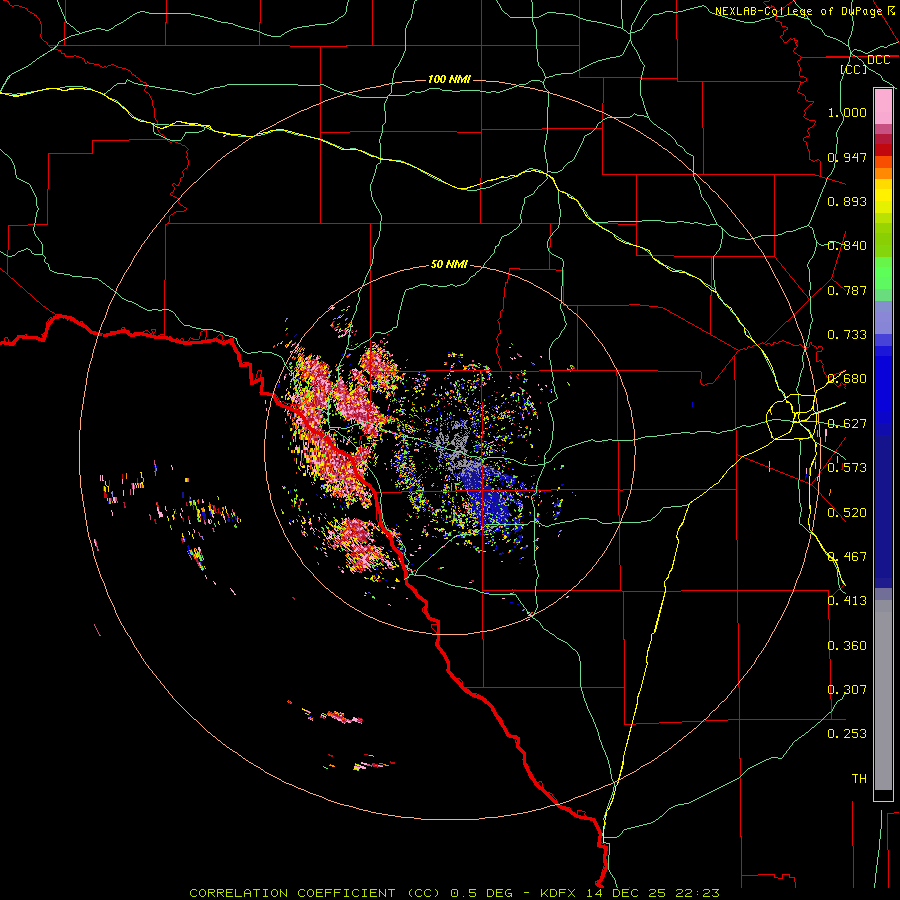The image size is (900, 900).
Task: Click the pink top segment of color bar
Action: click(883, 107)
